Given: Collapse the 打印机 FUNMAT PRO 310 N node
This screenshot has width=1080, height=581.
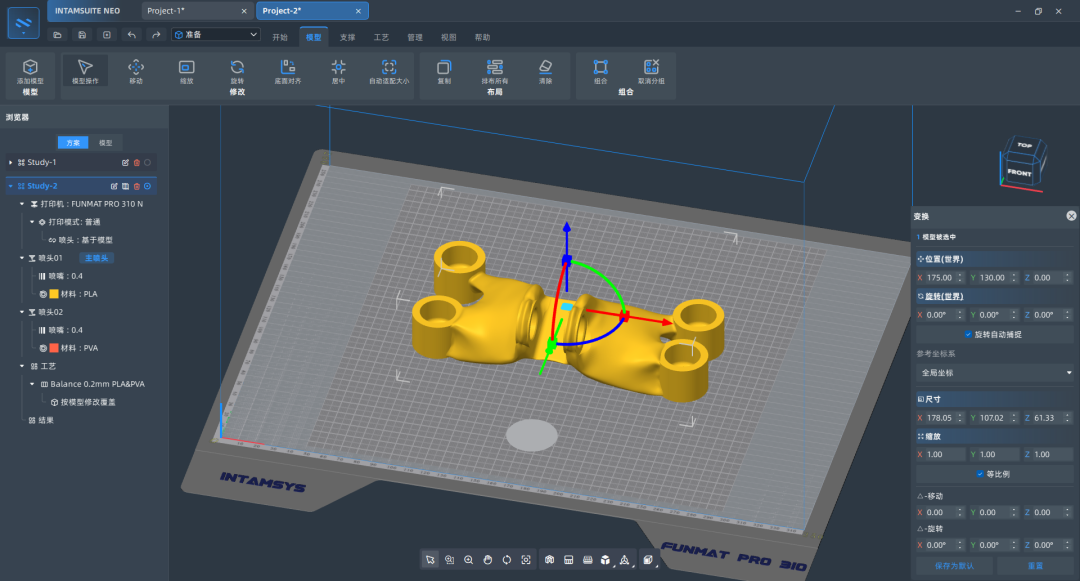Looking at the screenshot, I should (x=22, y=204).
